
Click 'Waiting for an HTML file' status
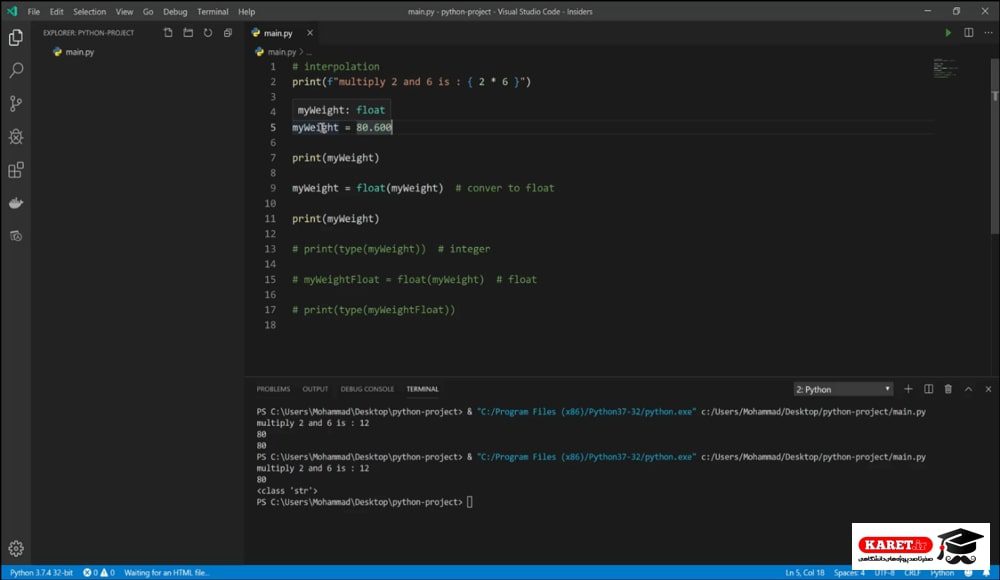tap(166, 572)
